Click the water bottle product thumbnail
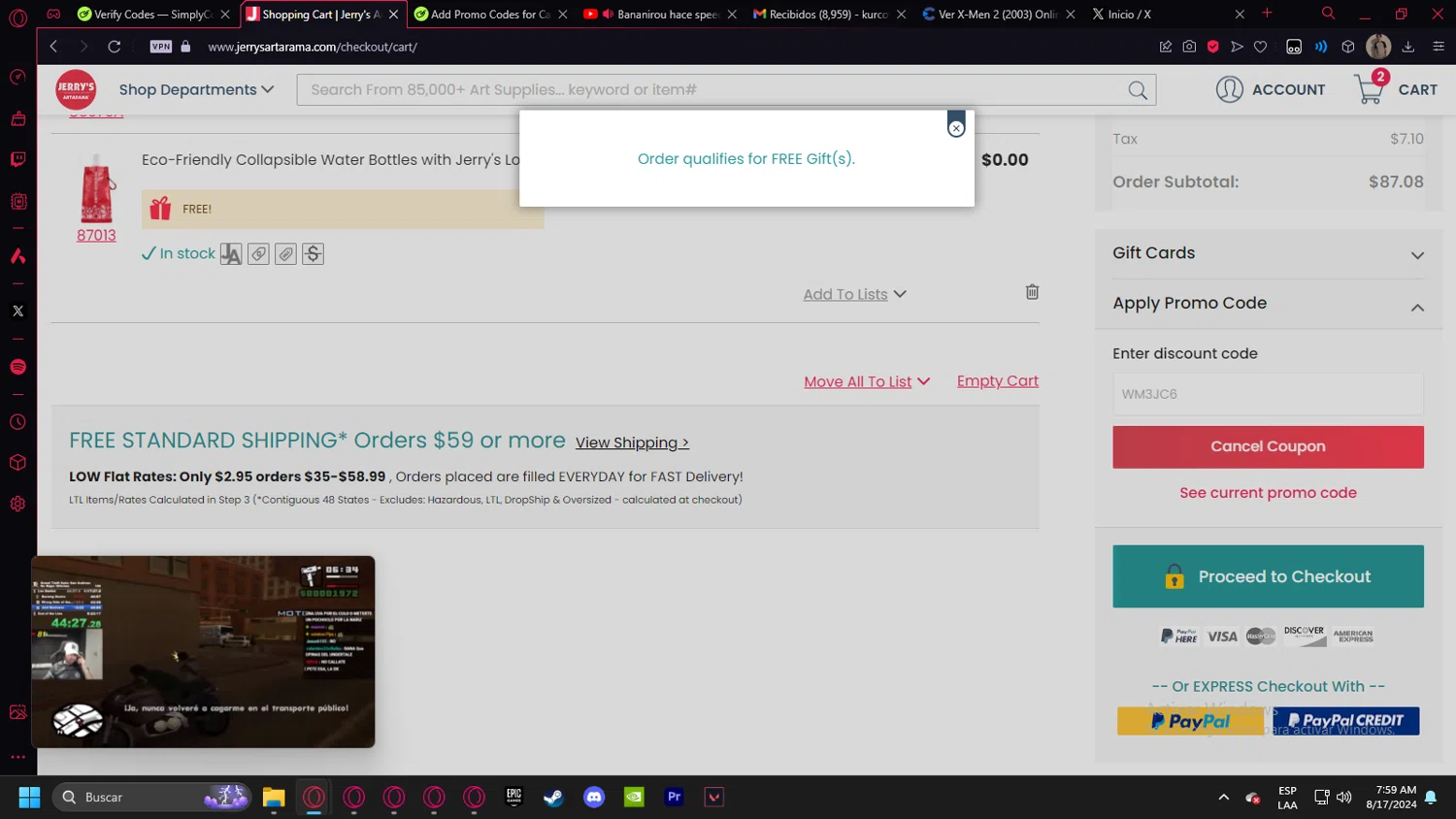Viewport: 1456px width, 819px height. [x=96, y=188]
